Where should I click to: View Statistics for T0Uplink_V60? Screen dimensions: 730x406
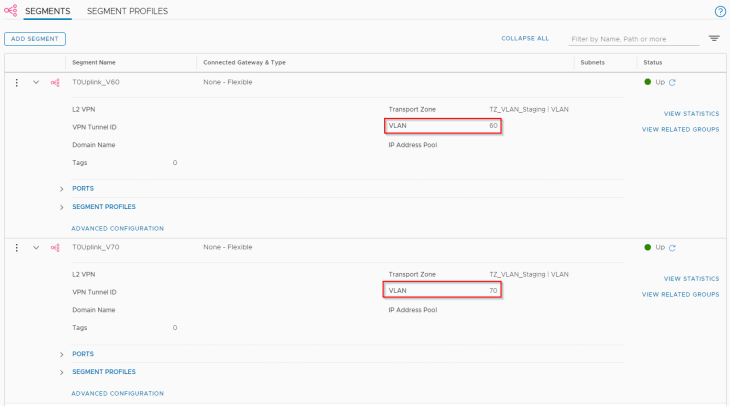click(691, 114)
